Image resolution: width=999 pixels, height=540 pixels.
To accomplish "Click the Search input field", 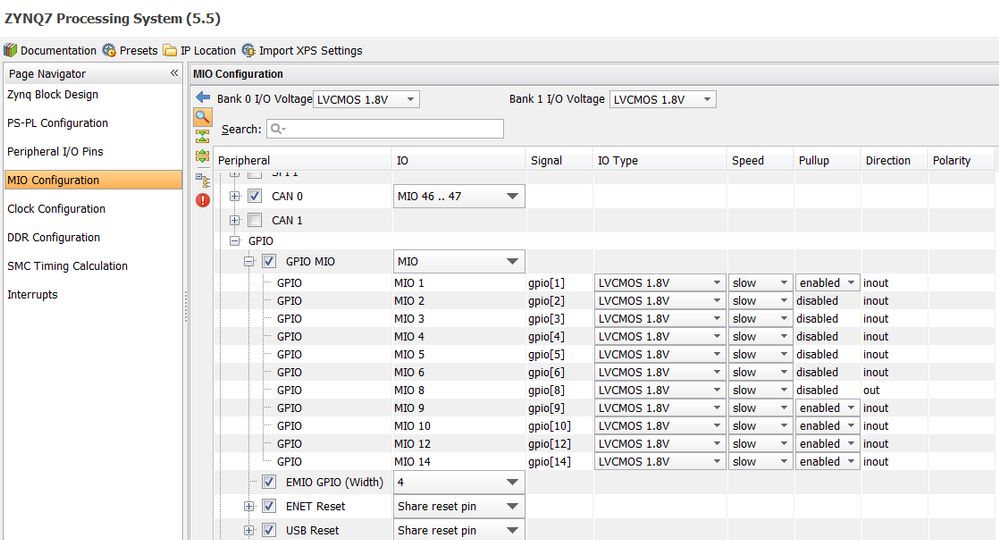I will tap(384, 129).
